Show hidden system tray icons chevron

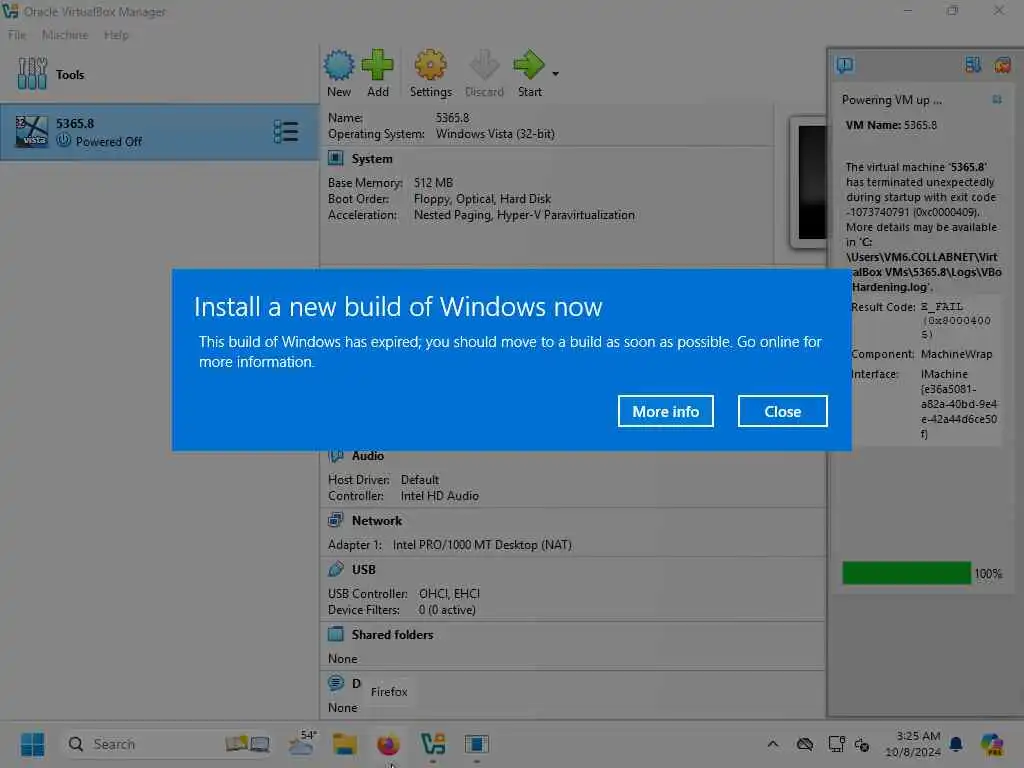[773, 744]
